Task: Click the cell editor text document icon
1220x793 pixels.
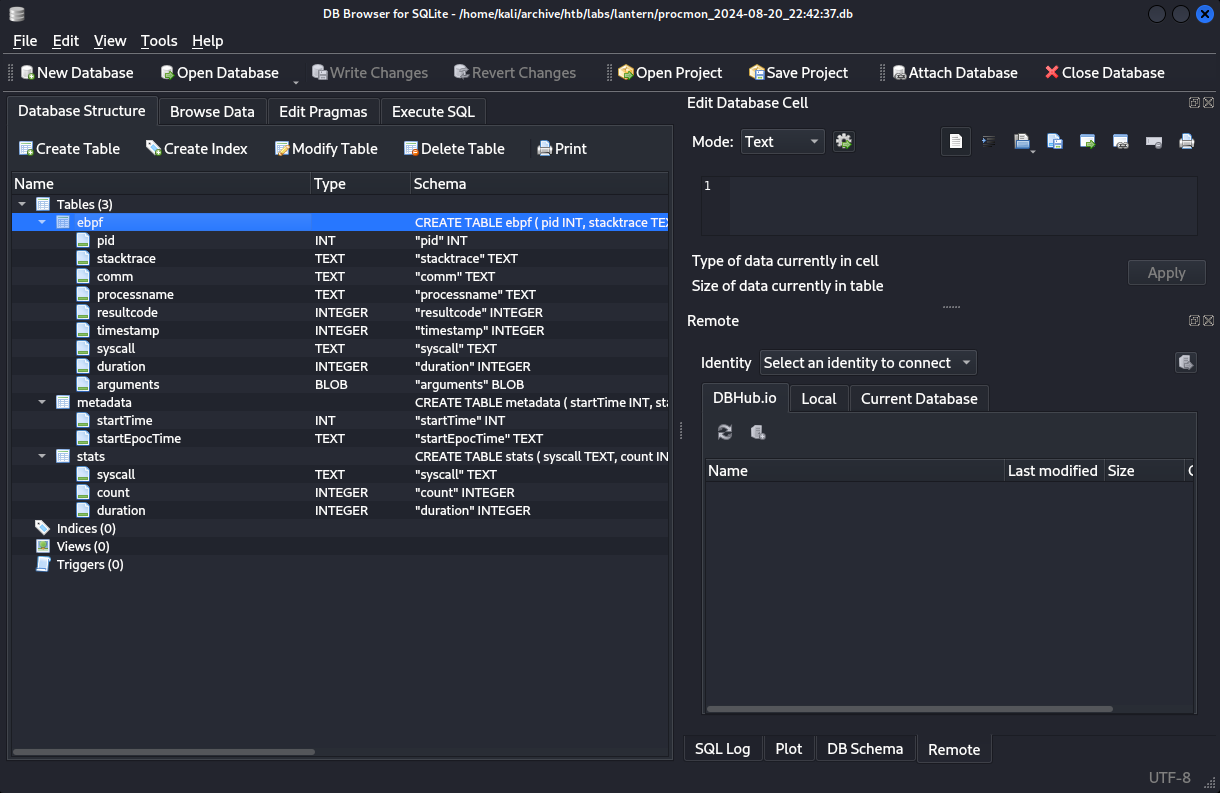Action: coord(956,142)
